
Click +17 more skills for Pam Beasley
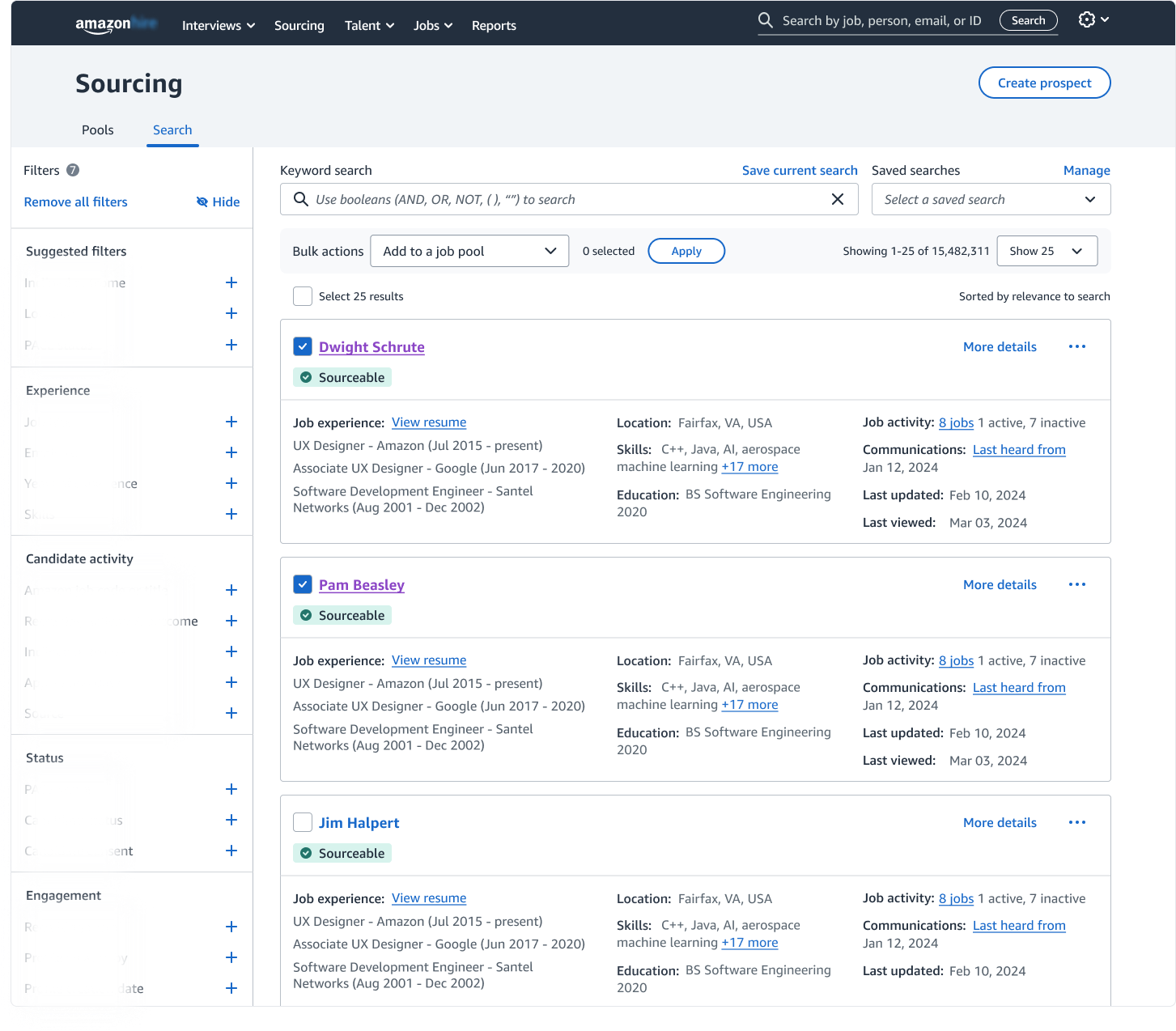pyautogui.click(x=749, y=705)
